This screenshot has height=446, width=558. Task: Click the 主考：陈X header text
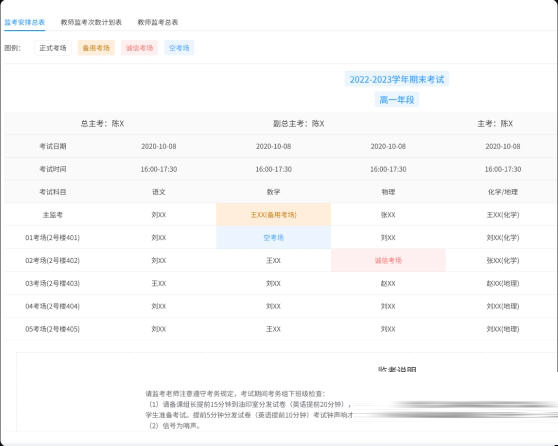(x=495, y=124)
